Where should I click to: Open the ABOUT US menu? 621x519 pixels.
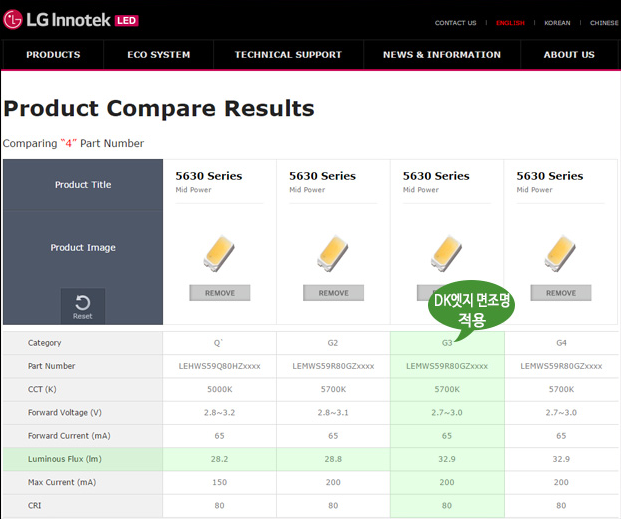pos(569,55)
